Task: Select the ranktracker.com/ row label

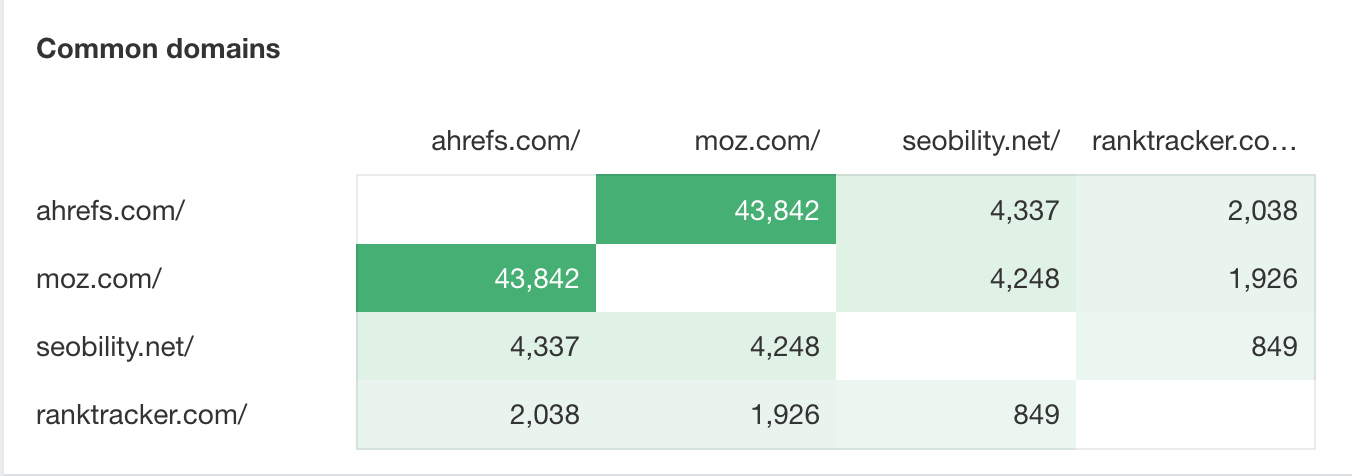Action: tap(141, 414)
